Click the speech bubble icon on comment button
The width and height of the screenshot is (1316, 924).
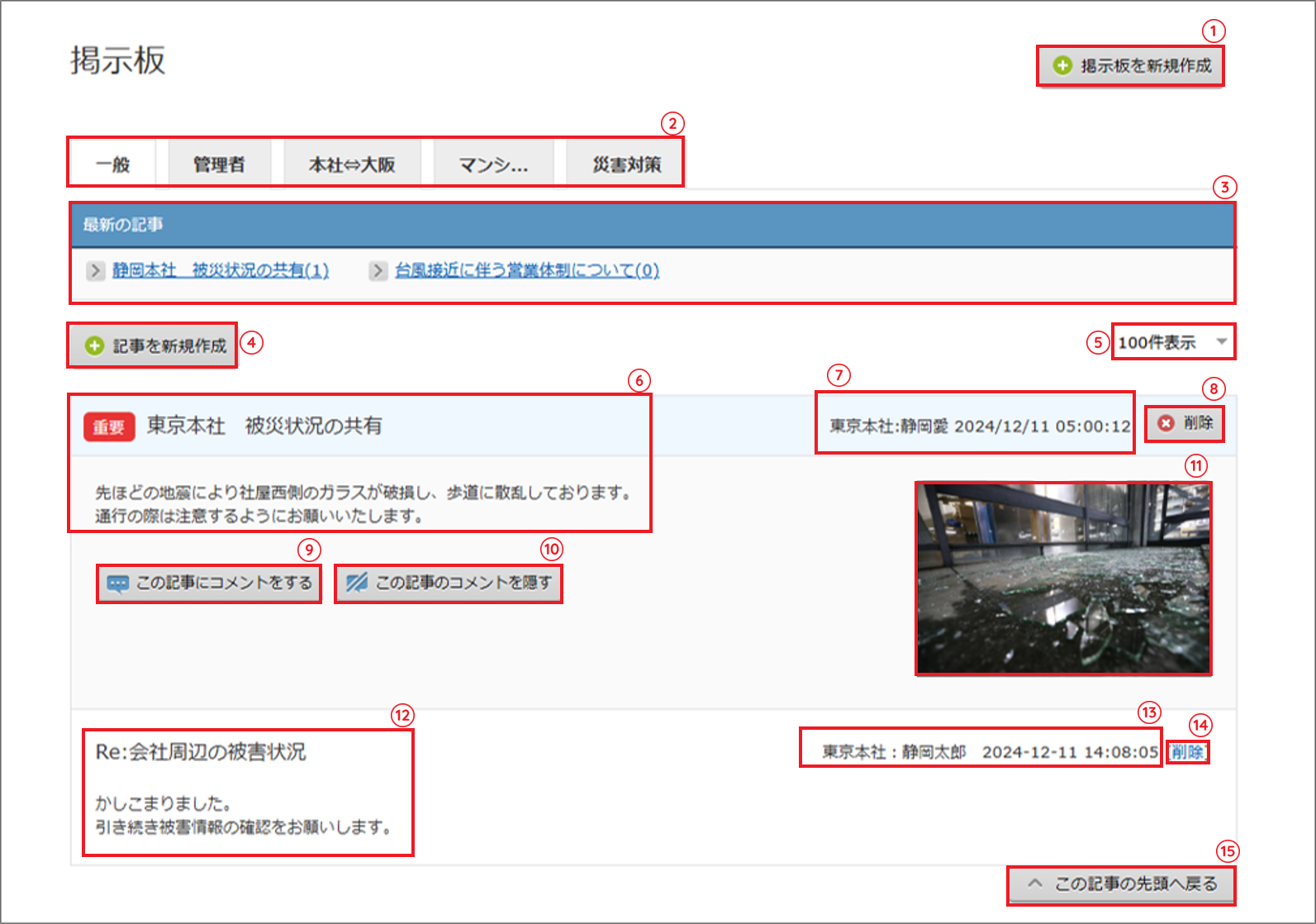click(x=118, y=584)
